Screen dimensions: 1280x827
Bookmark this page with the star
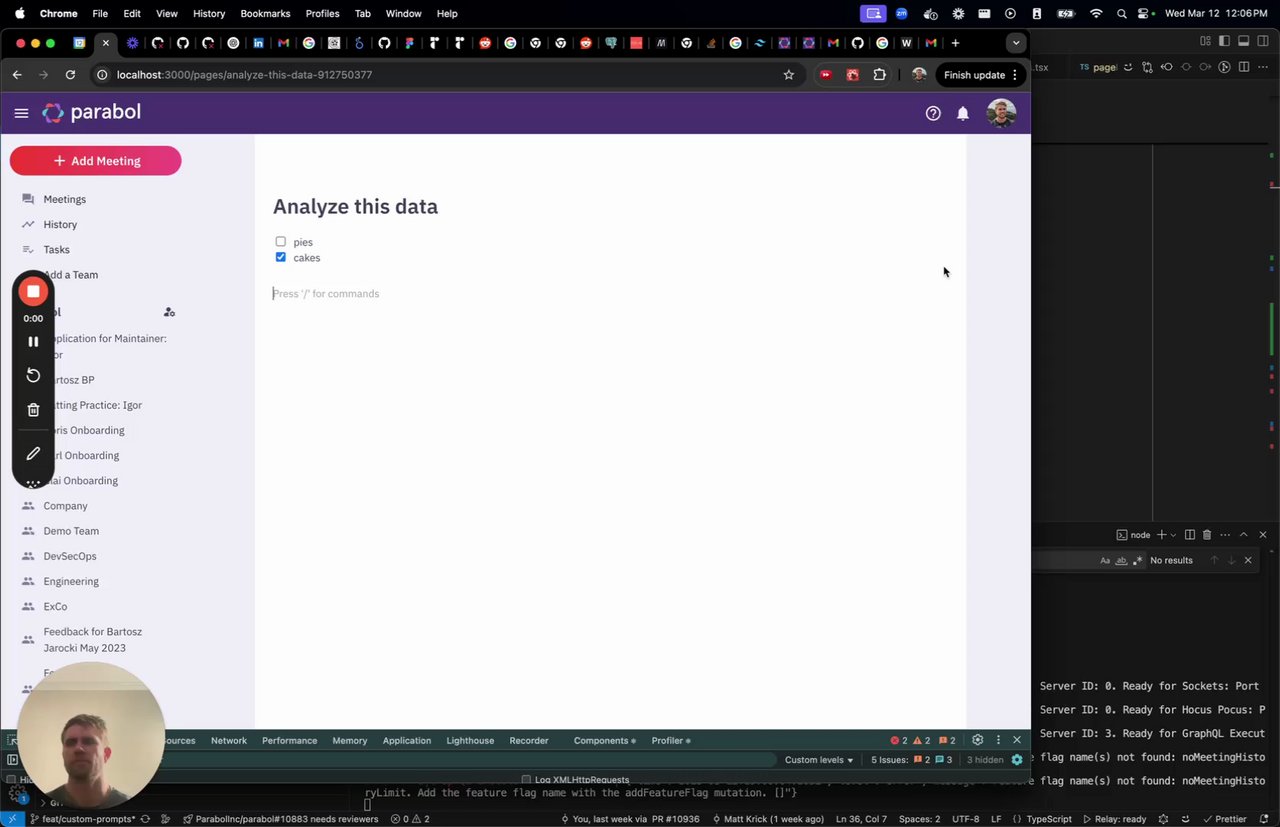point(788,74)
